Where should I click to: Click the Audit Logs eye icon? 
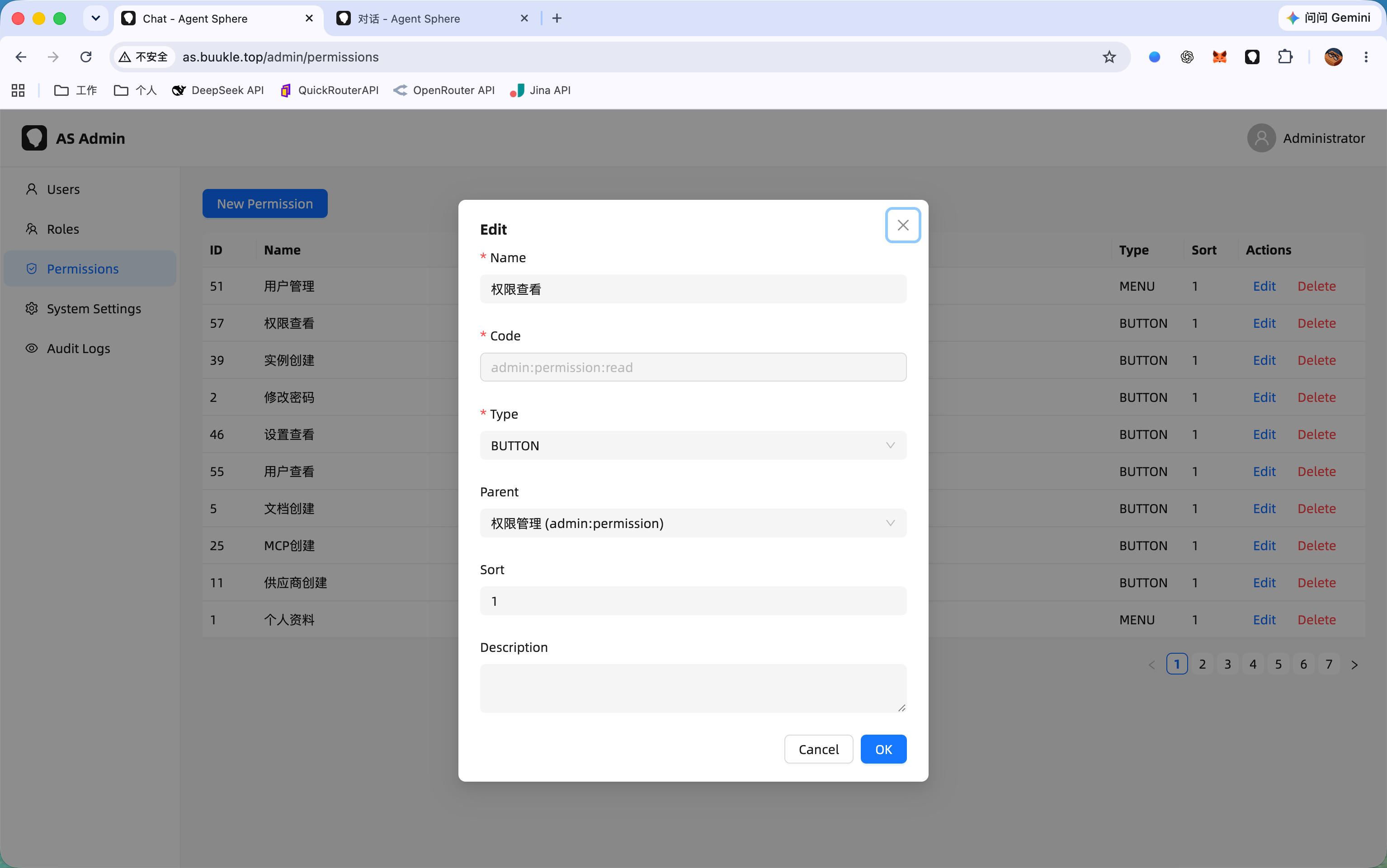[32, 348]
